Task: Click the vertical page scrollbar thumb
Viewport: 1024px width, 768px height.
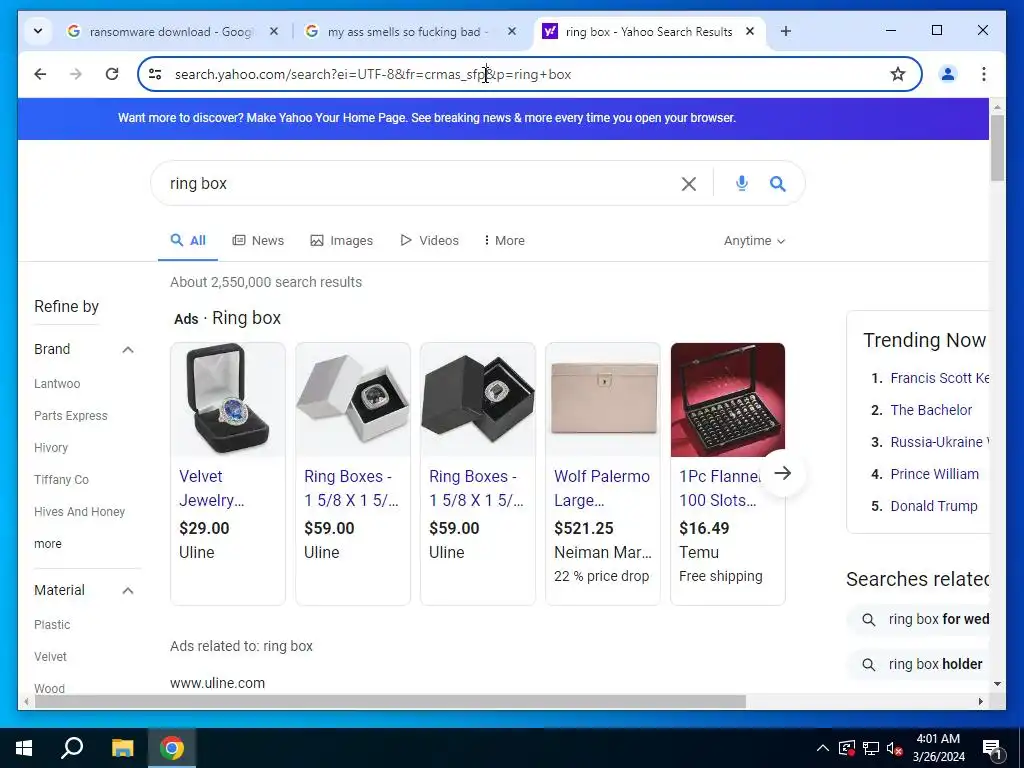Action: [x=997, y=148]
